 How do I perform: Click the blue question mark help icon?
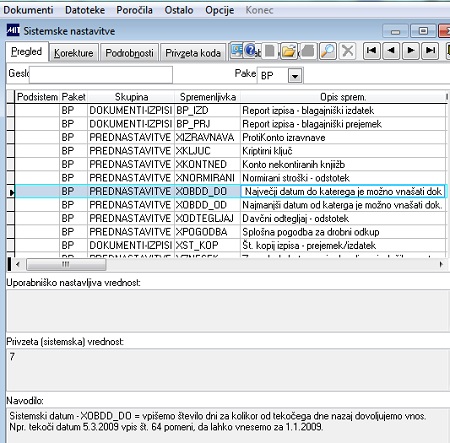coord(250,50)
